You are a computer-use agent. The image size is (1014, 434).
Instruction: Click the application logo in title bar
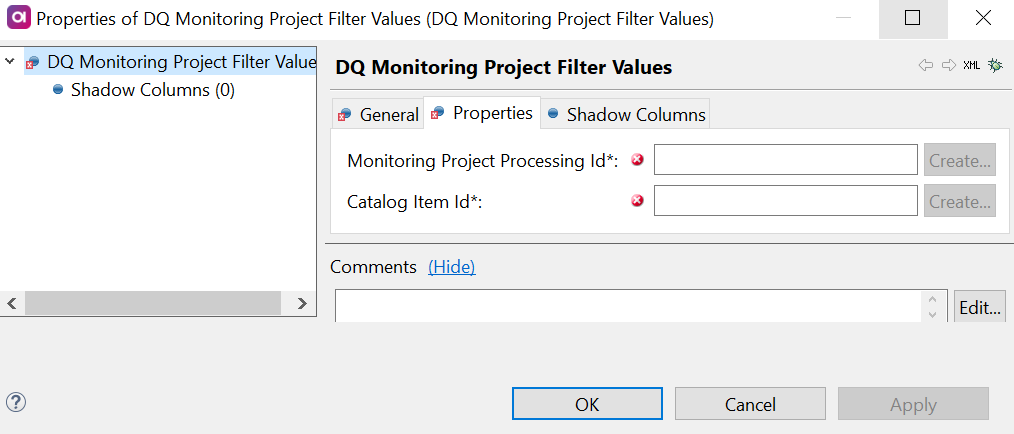coord(17,18)
